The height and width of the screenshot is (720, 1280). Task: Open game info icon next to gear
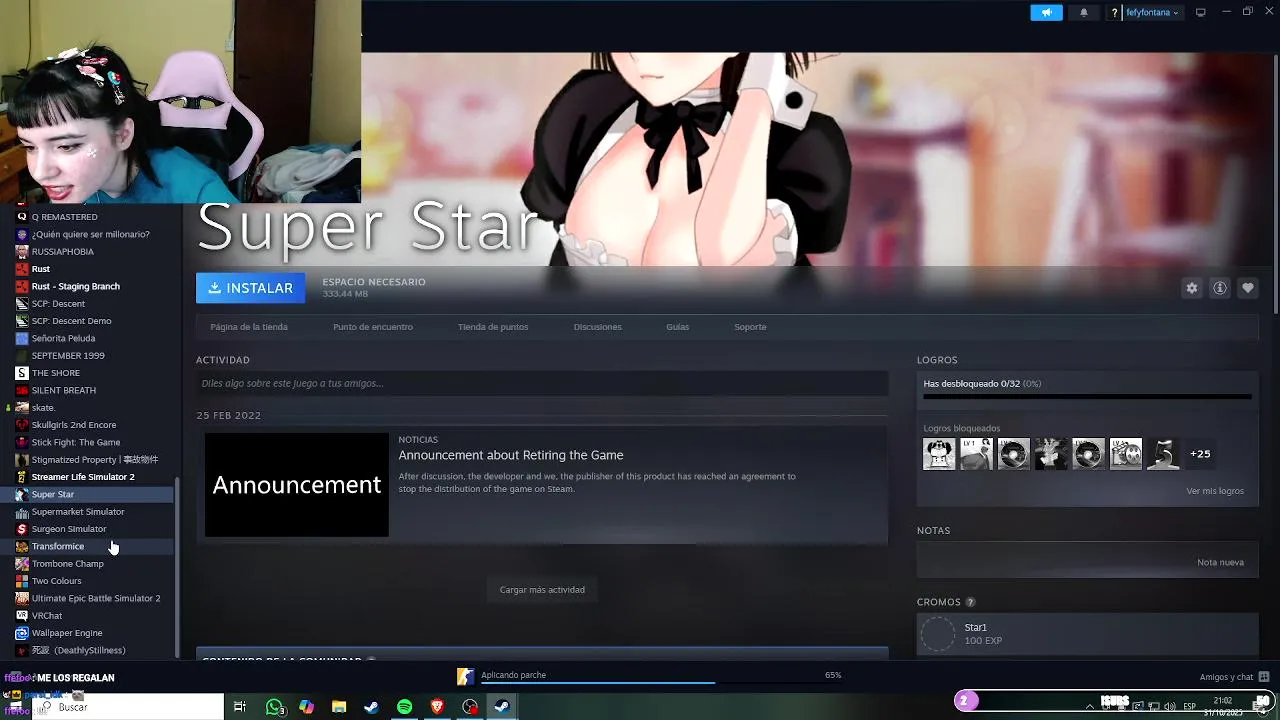coord(1220,288)
